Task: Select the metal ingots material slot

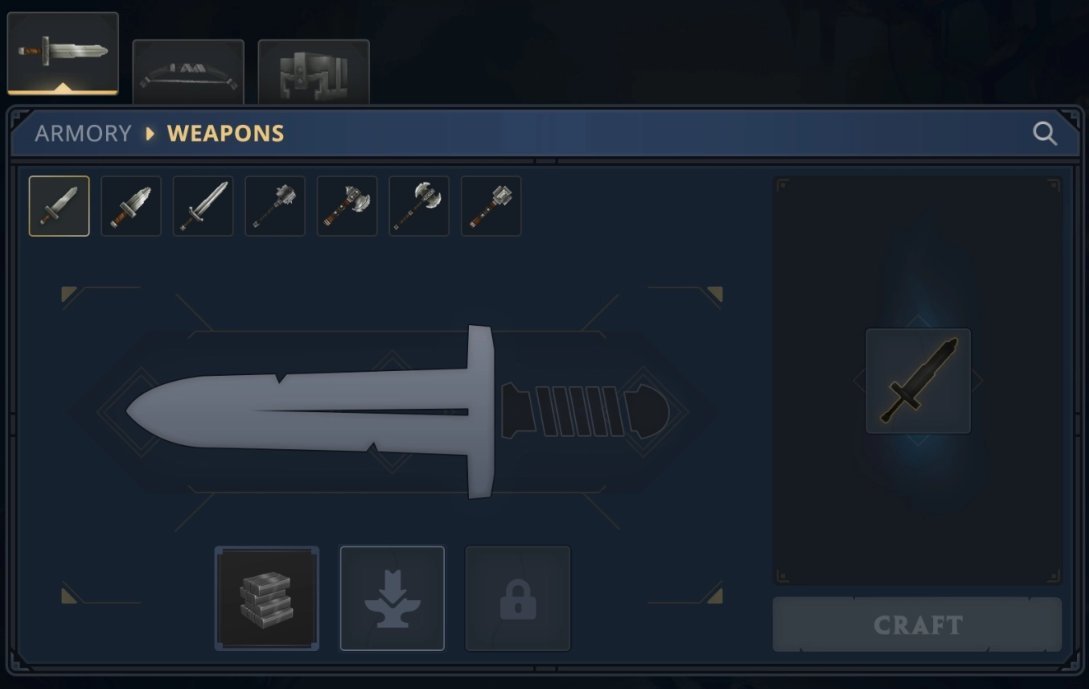Action: [267, 599]
